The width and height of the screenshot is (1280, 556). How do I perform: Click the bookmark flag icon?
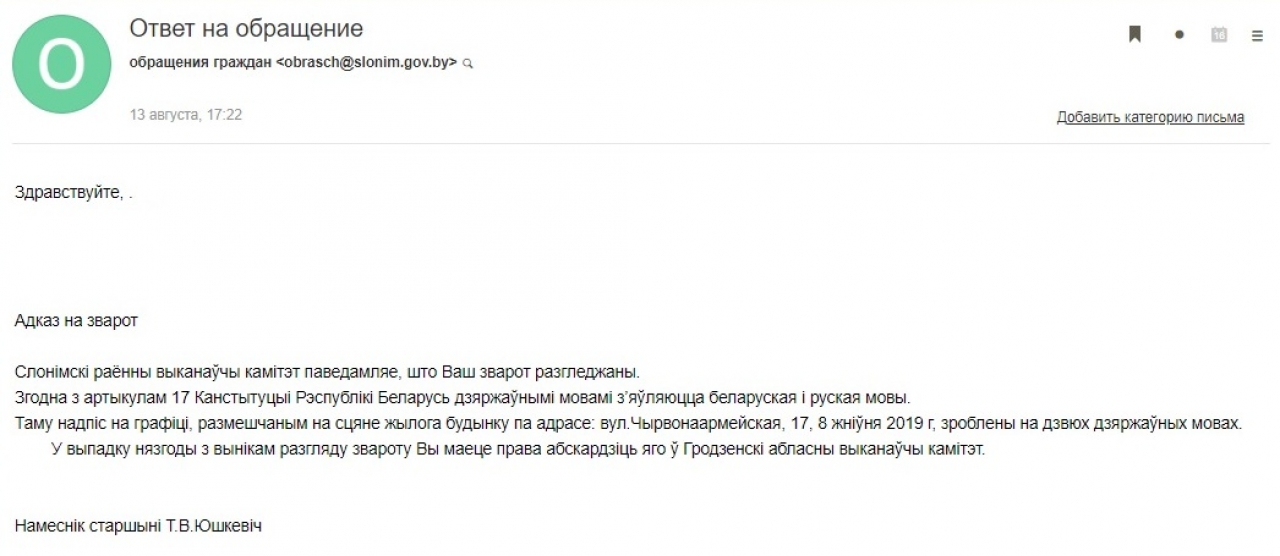tap(1135, 35)
